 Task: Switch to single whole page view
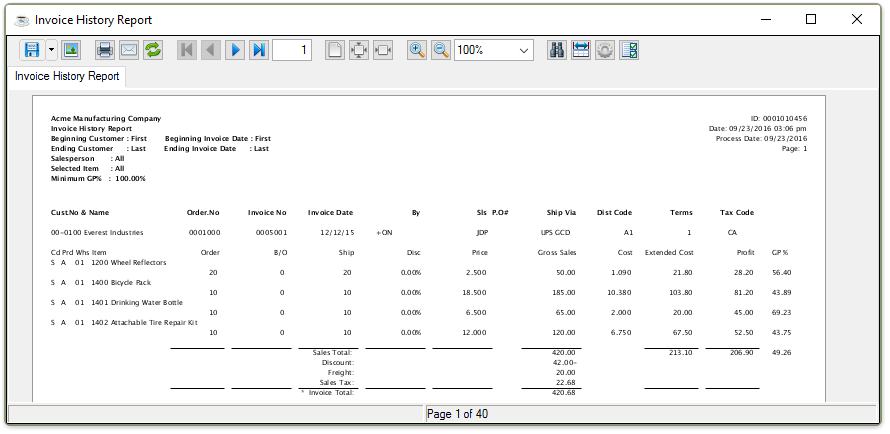pyautogui.click(x=335, y=50)
